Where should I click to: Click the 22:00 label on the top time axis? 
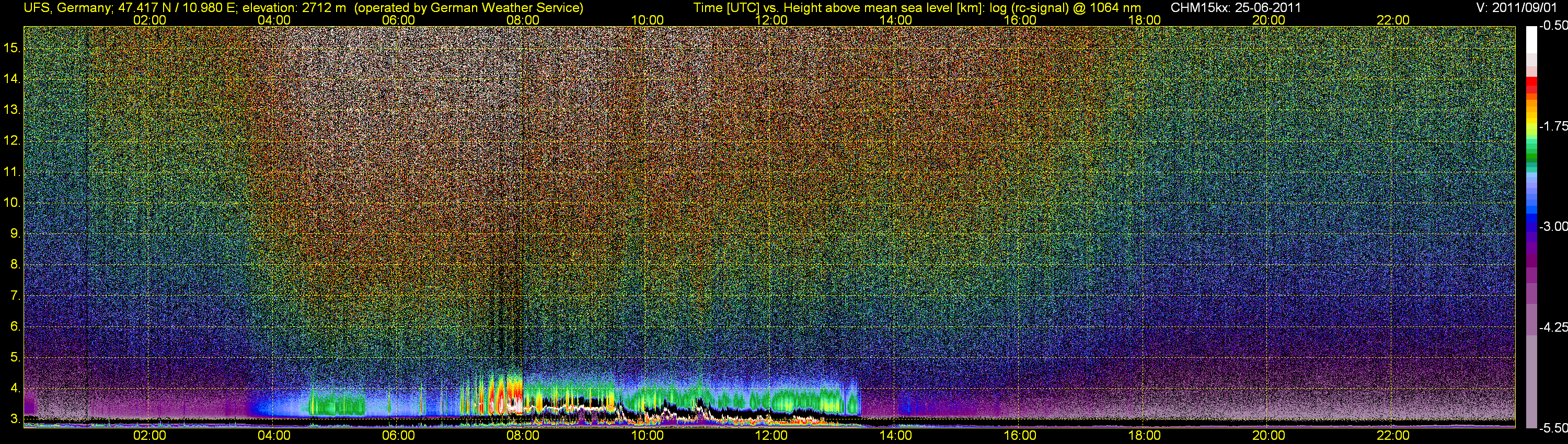pyautogui.click(x=1393, y=20)
